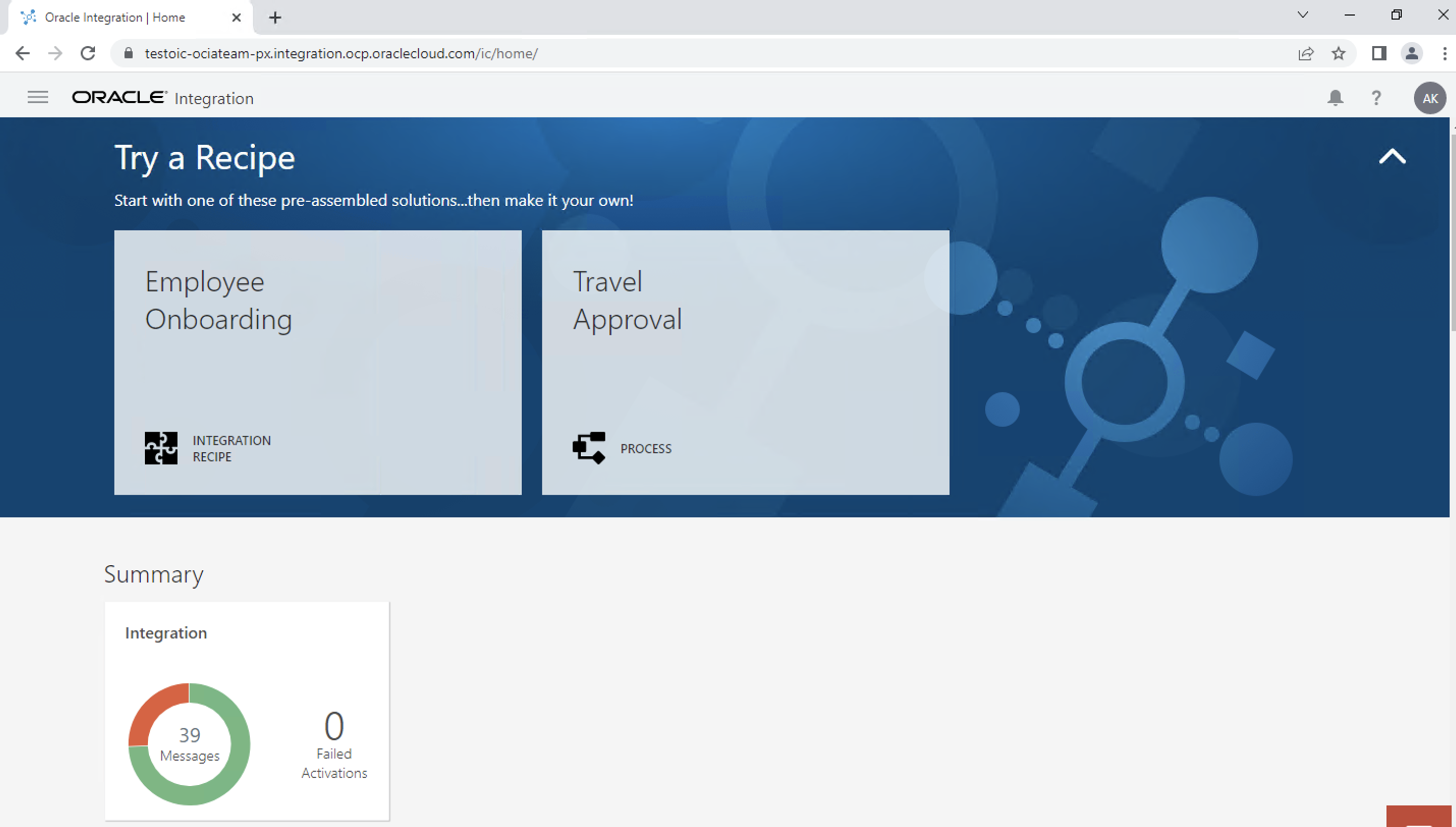Bookmark this page with the star icon
This screenshot has width=1456, height=827.
pos(1338,53)
